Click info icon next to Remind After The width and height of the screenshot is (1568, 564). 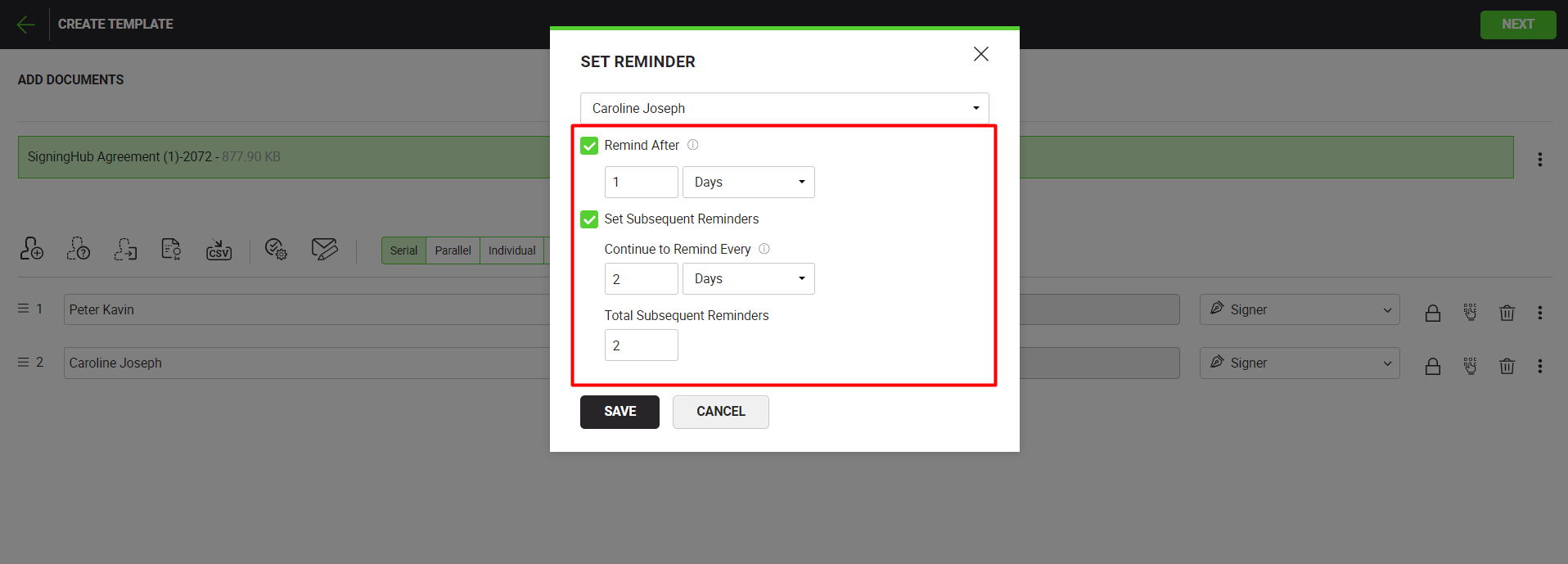(x=692, y=145)
